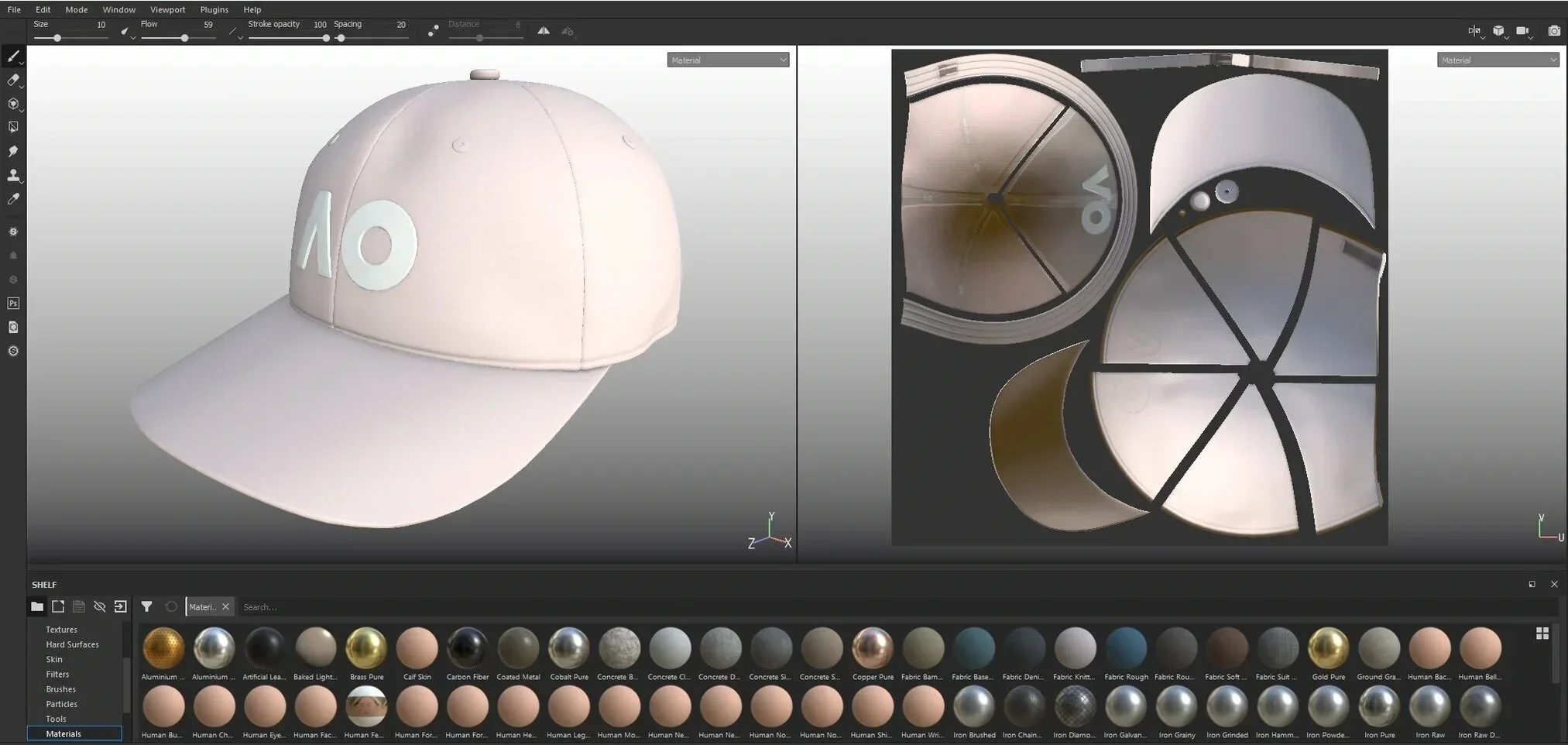Screen dimensions: 1568x745
Task: Open size pen-pressure options dropdown
Action: pos(127,32)
